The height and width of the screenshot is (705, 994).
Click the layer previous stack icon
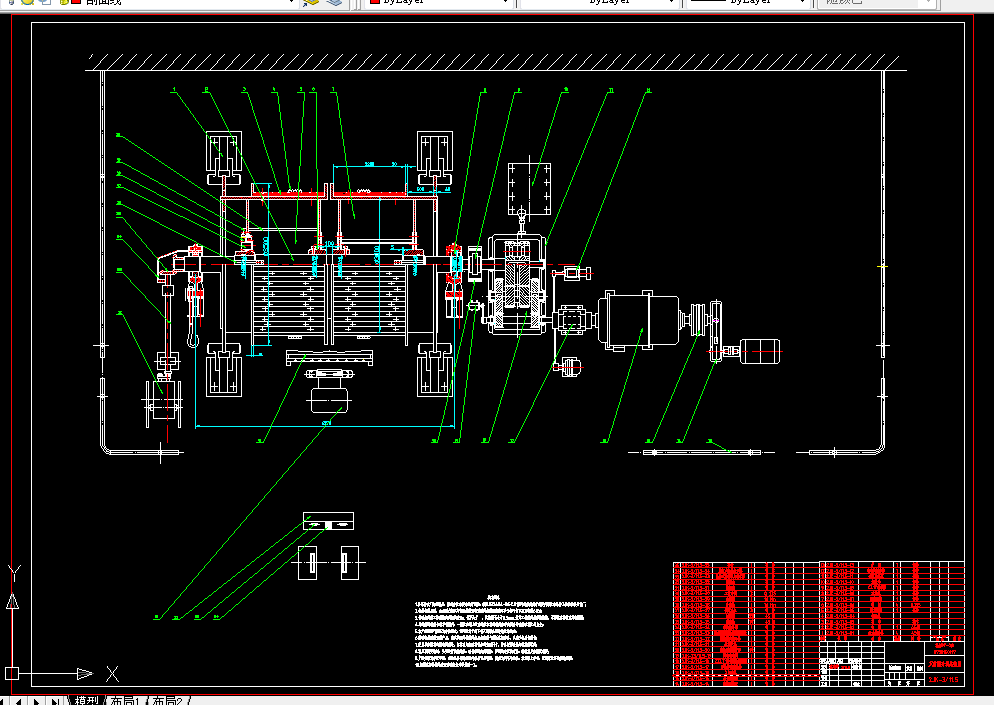pos(334,3)
